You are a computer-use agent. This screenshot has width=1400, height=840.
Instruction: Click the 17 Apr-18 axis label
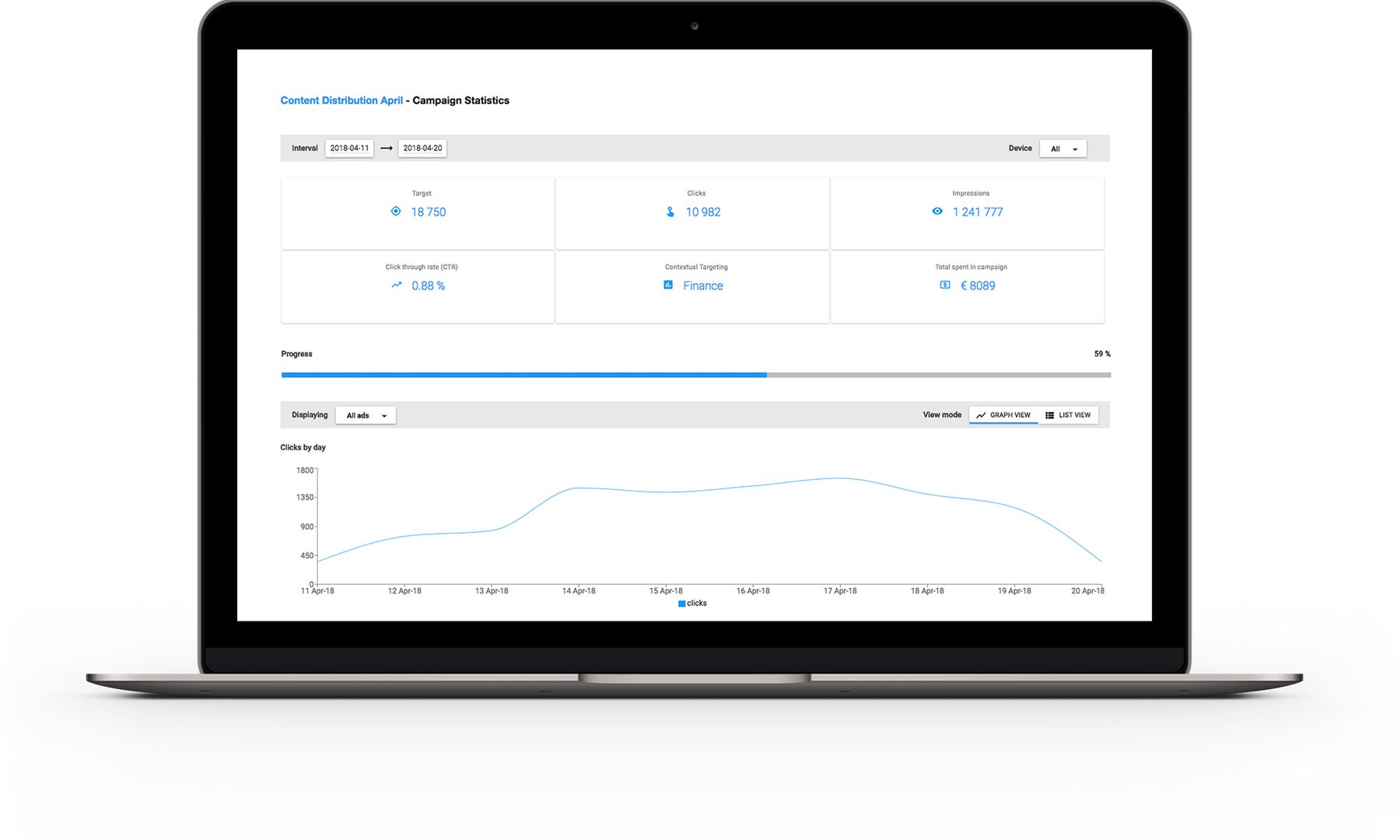(x=840, y=591)
